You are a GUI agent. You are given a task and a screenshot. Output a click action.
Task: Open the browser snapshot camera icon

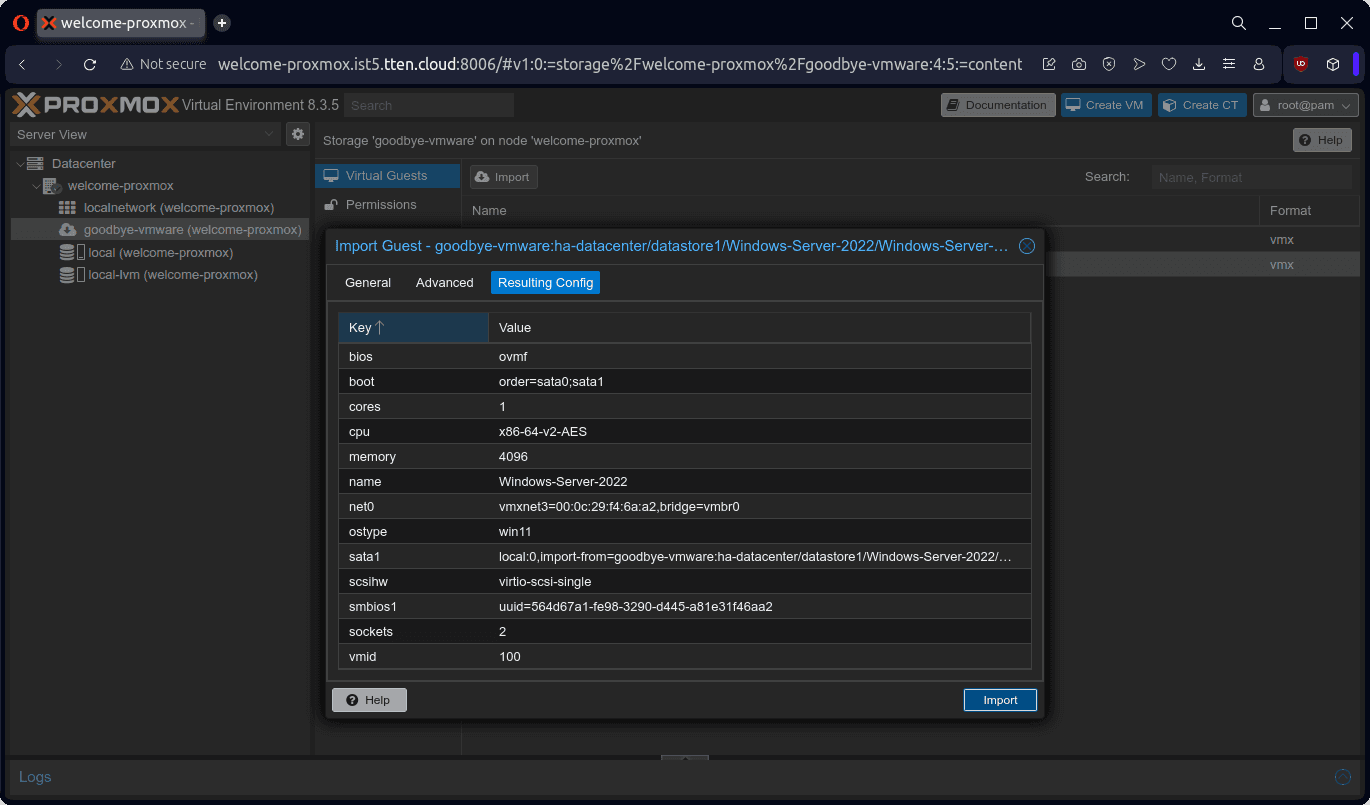pos(1079,64)
